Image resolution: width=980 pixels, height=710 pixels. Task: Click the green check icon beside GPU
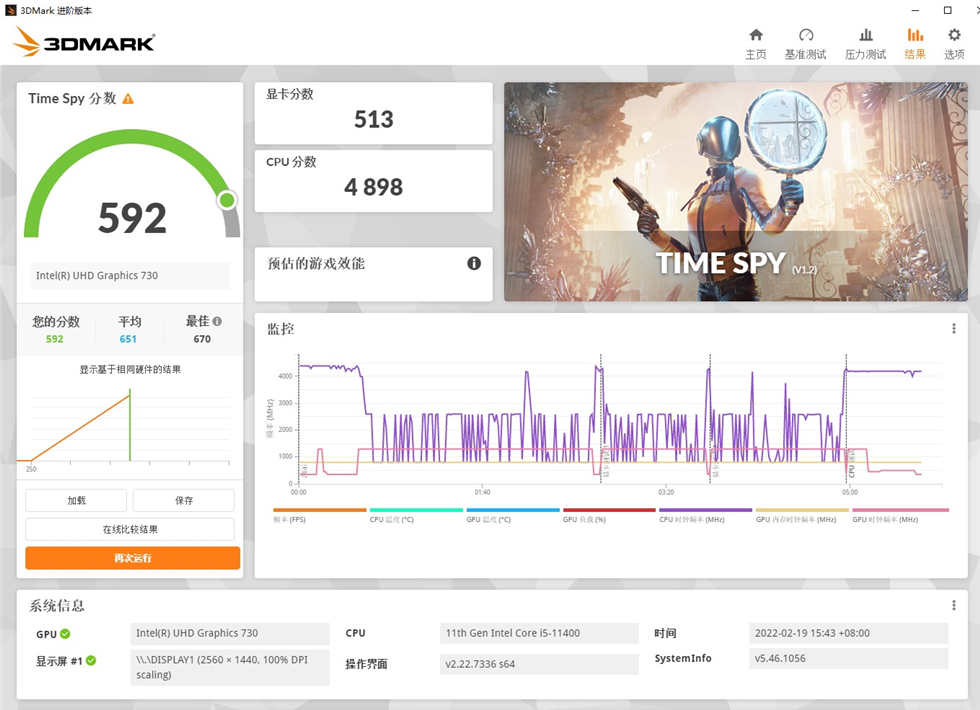(x=65, y=634)
